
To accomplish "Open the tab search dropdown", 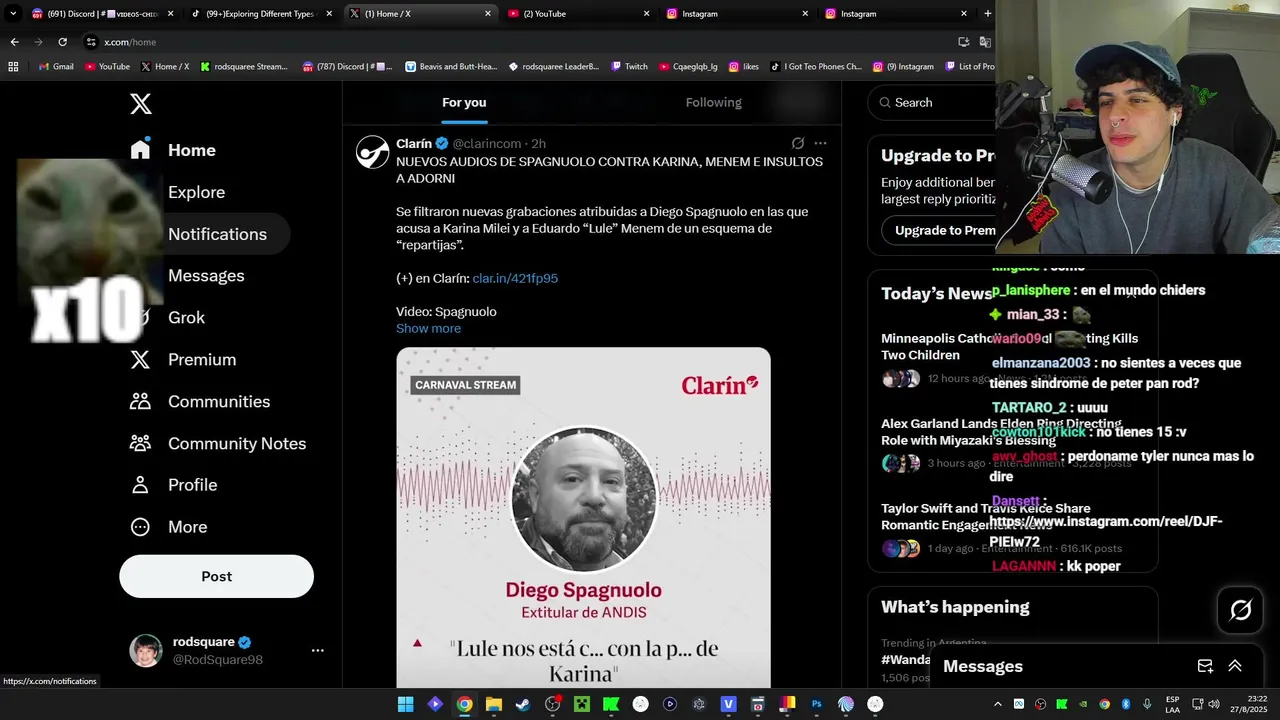I will click(x=12, y=14).
